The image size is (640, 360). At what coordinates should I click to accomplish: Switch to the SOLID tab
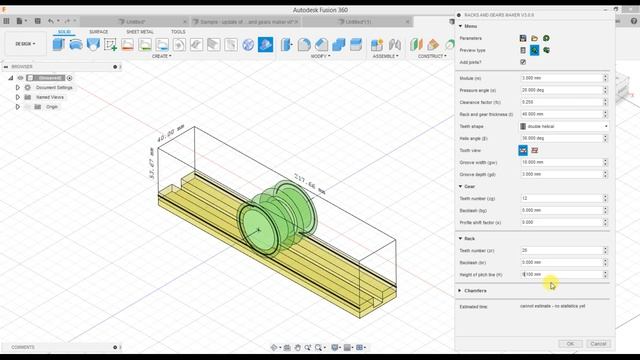pos(64,32)
